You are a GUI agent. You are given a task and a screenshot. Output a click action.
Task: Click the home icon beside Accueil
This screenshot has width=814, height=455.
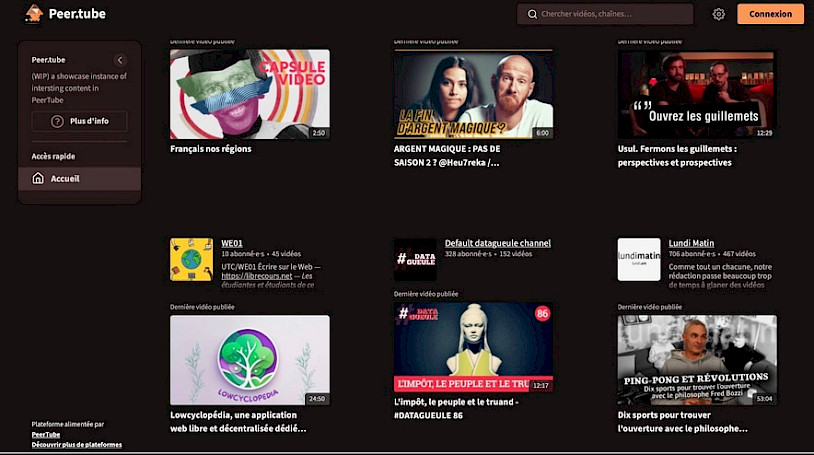(38, 179)
